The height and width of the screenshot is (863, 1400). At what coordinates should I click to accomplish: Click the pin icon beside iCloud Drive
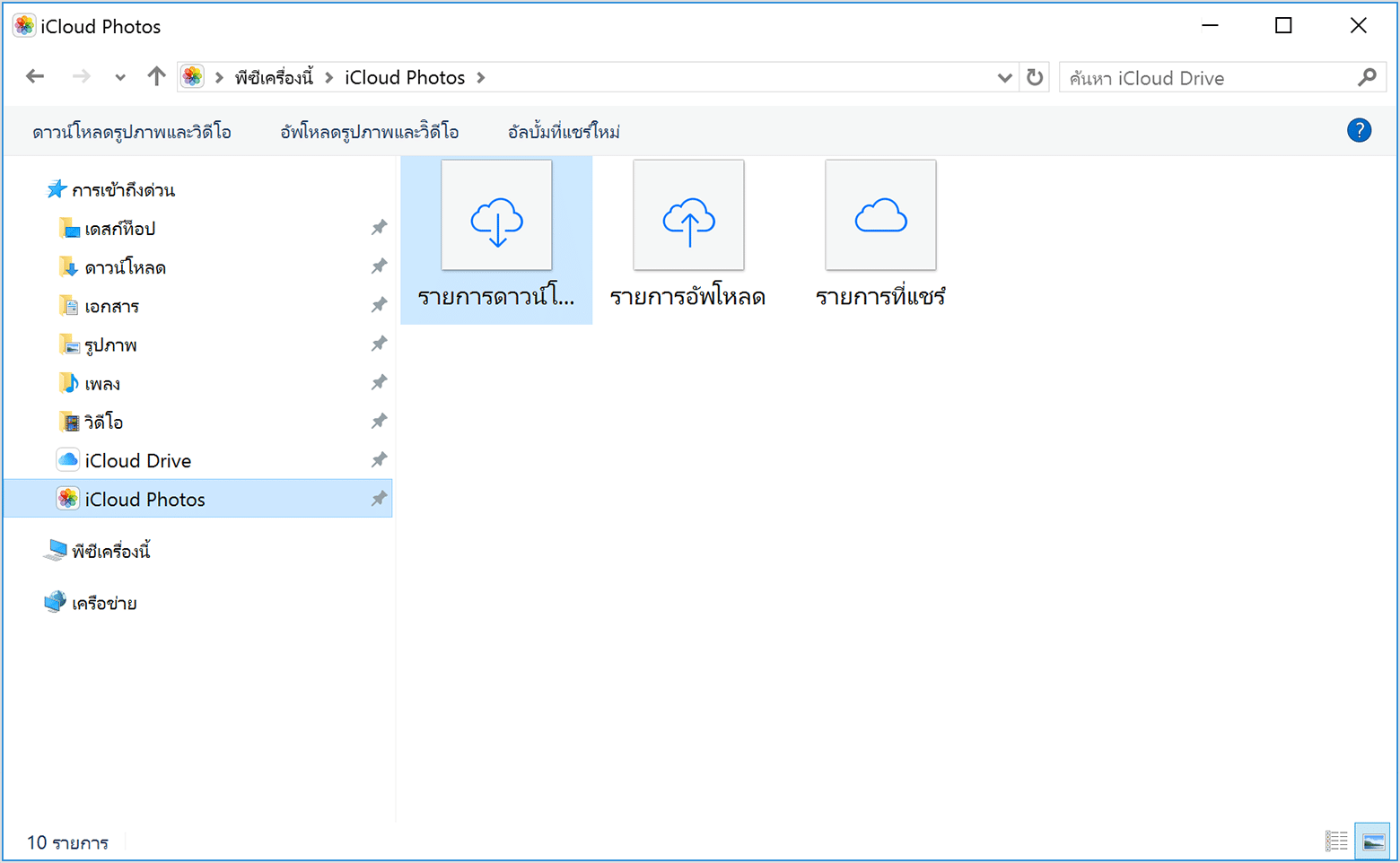[379, 459]
